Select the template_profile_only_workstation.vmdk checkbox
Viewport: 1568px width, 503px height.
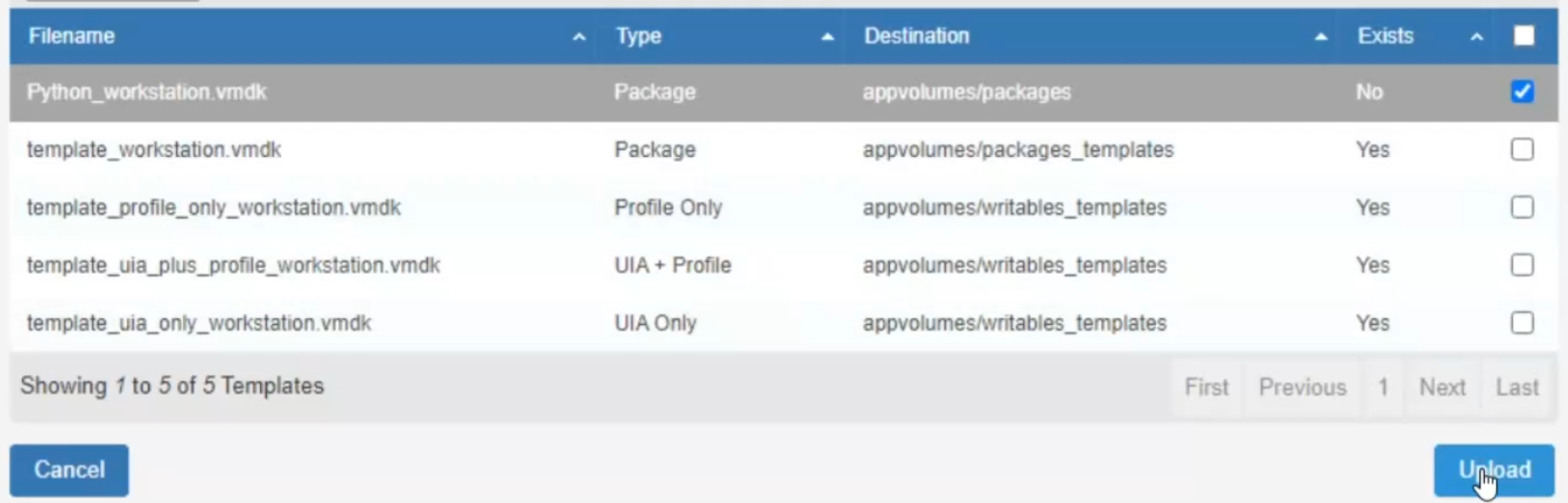coord(1522,207)
